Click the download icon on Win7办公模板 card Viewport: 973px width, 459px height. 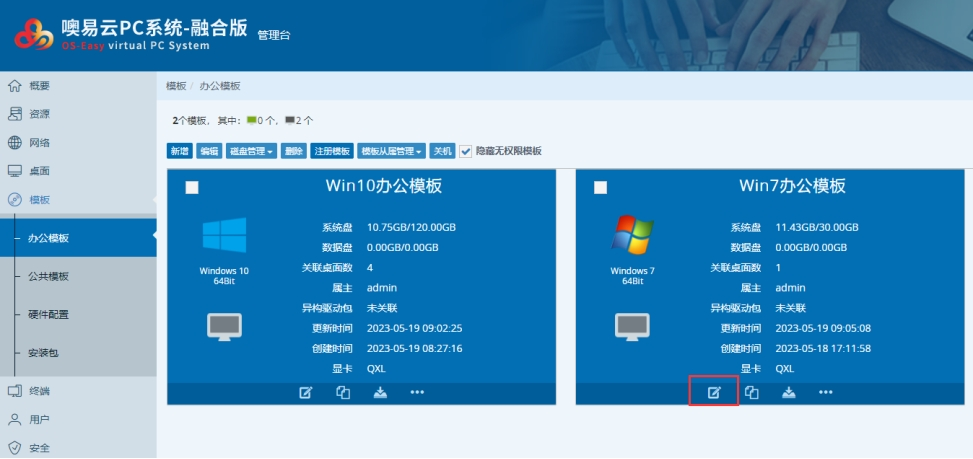[x=789, y=392]
